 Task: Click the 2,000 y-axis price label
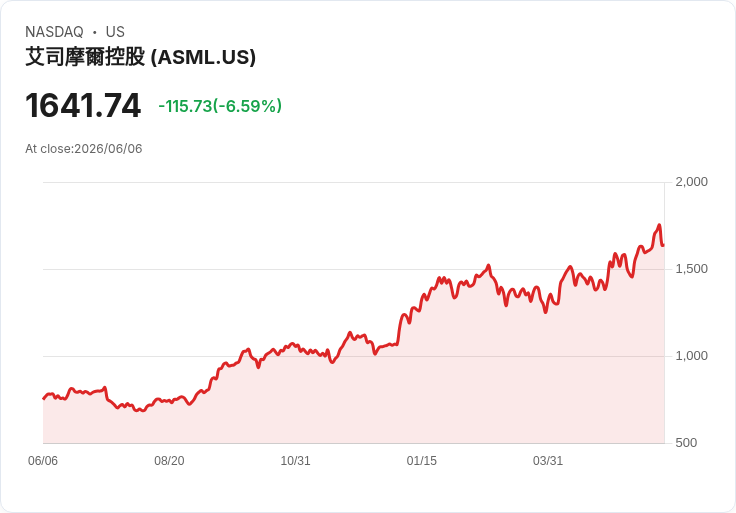691,182
